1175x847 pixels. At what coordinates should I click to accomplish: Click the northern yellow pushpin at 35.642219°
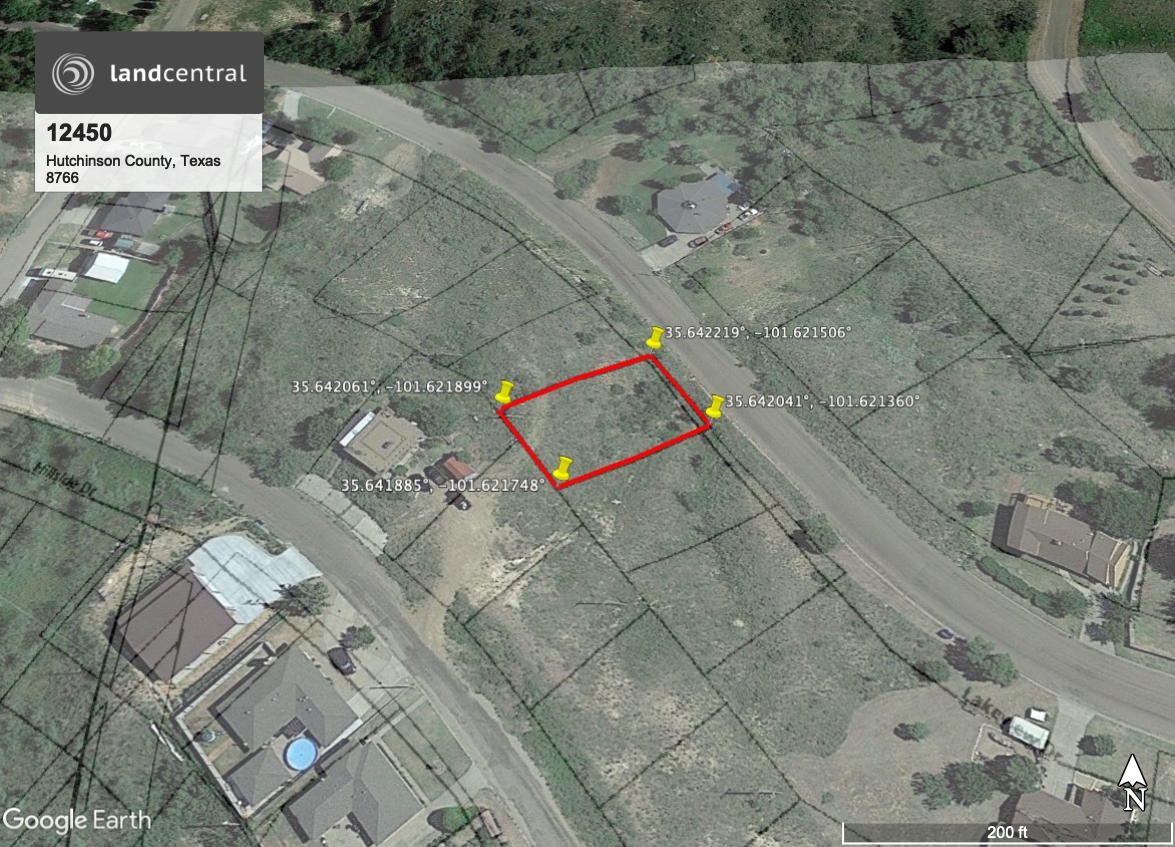(655, 338)
